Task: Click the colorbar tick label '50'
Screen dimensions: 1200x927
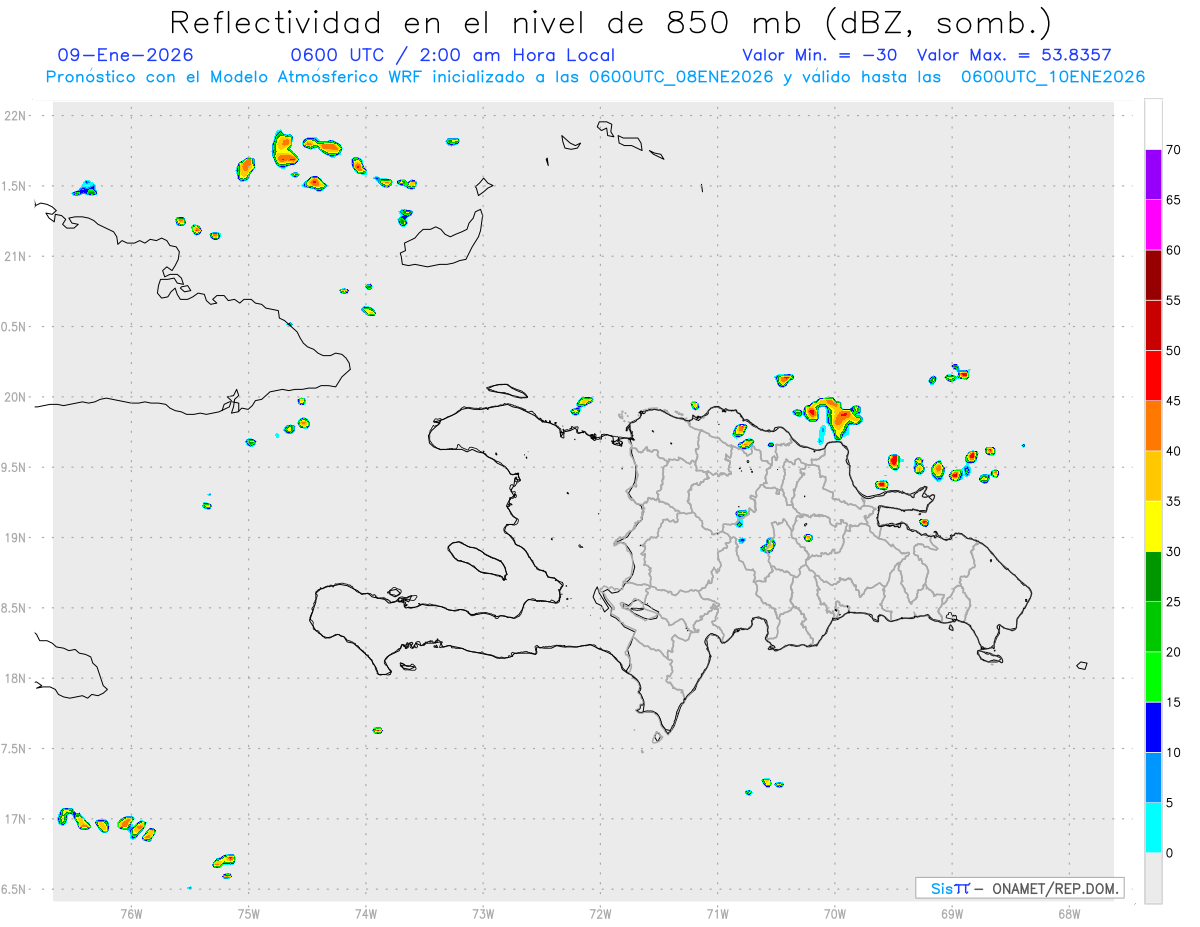Action: click(1174, 351)
